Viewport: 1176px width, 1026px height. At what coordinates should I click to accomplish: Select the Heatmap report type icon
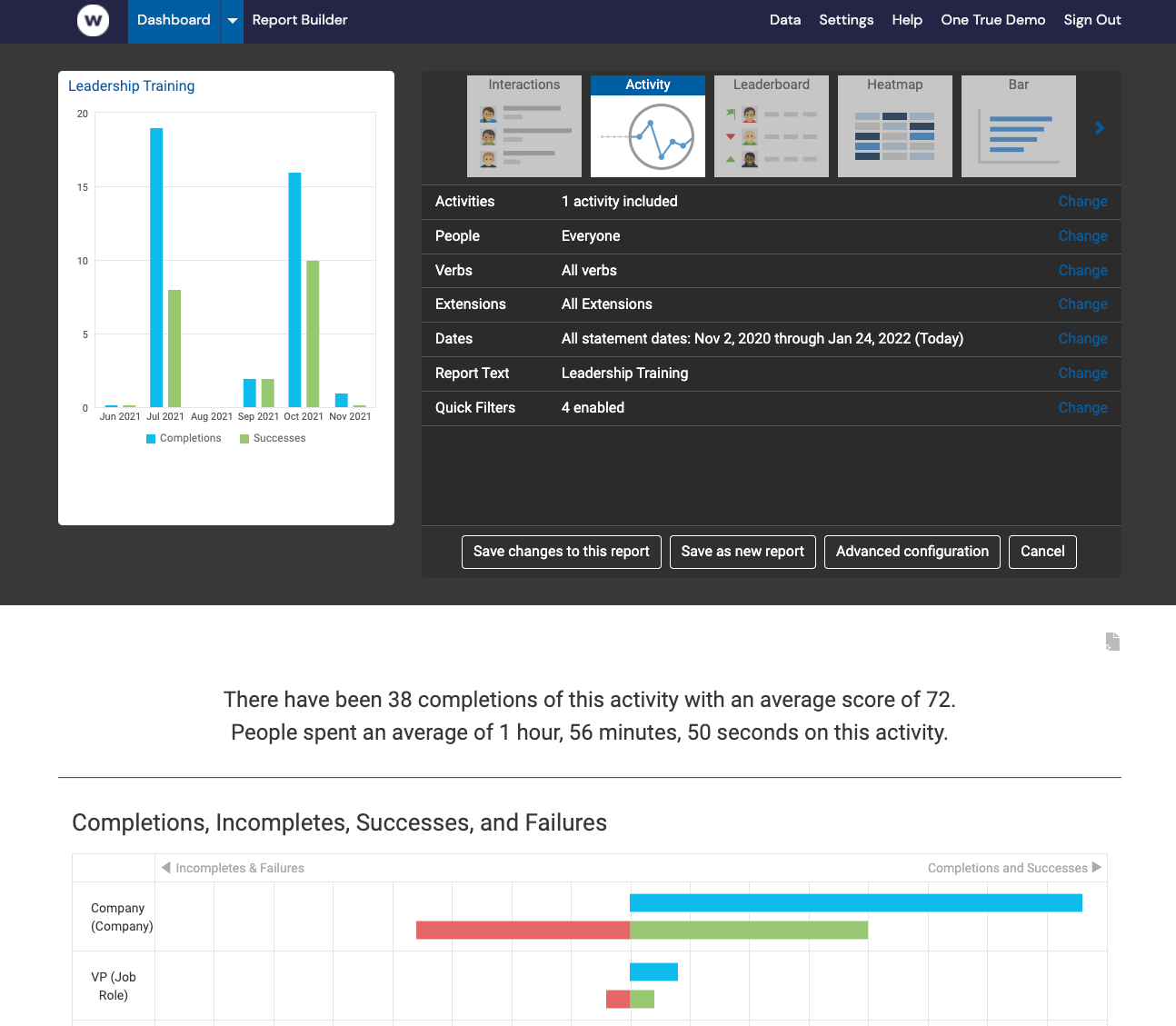click(894, 125)
